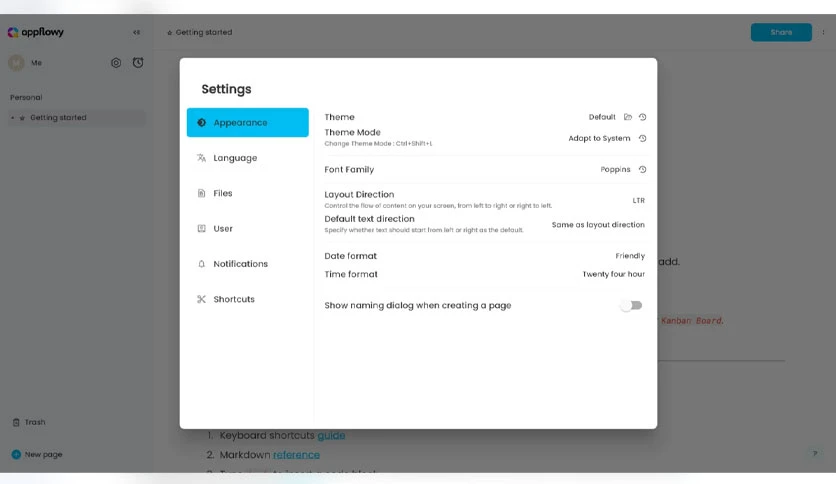
Task: Click the Language tab translate icon
Action: tap(201, 158)
